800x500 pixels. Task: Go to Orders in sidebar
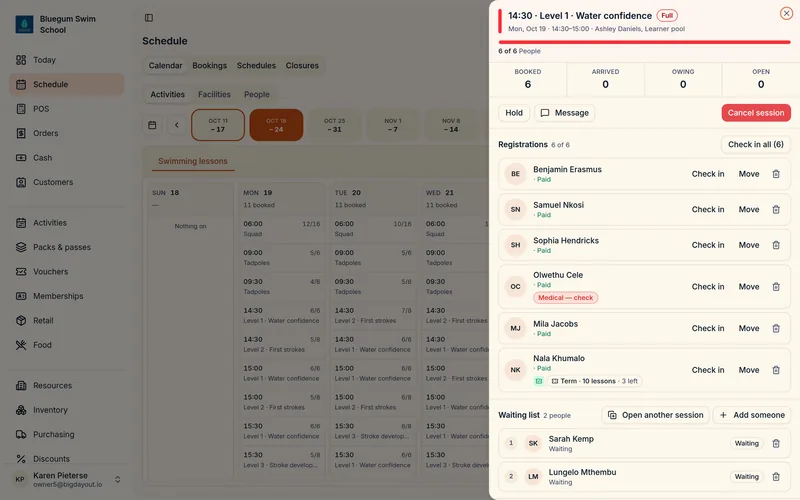[x=66, y=133]
